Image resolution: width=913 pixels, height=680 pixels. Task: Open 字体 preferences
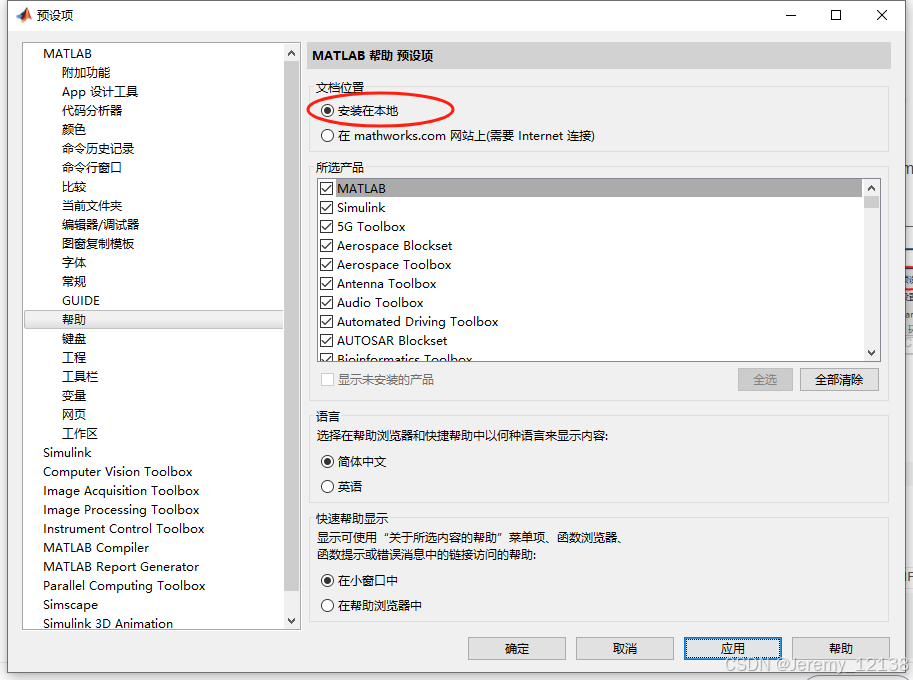pos(74,263)
